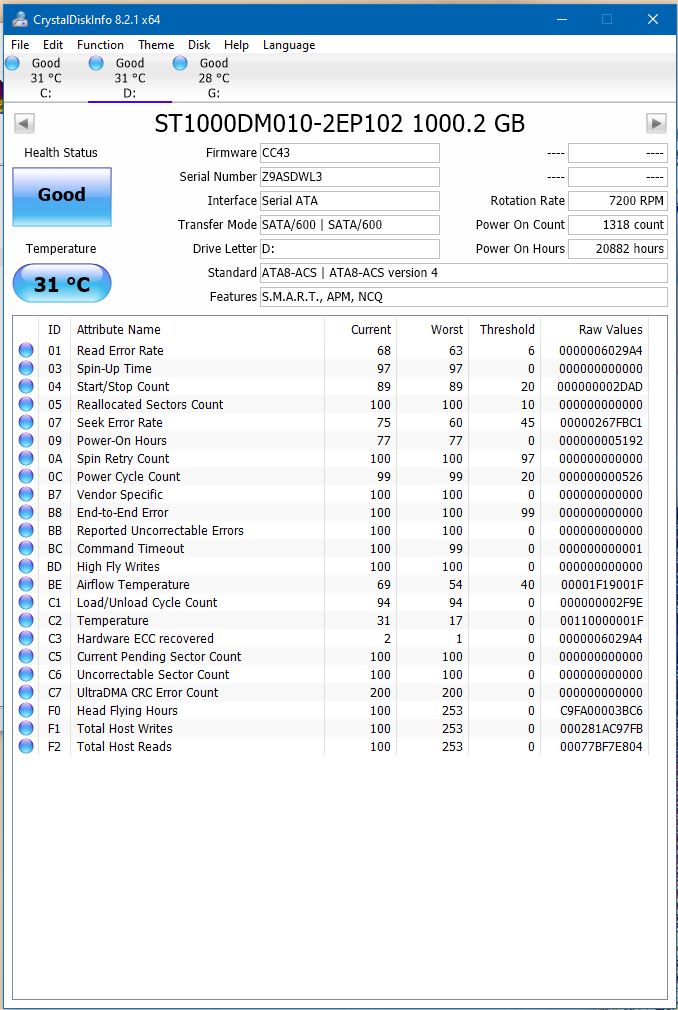Select the D: disk tab
The height and width of the screenshot is (1010, 678).
pos(129,78)
